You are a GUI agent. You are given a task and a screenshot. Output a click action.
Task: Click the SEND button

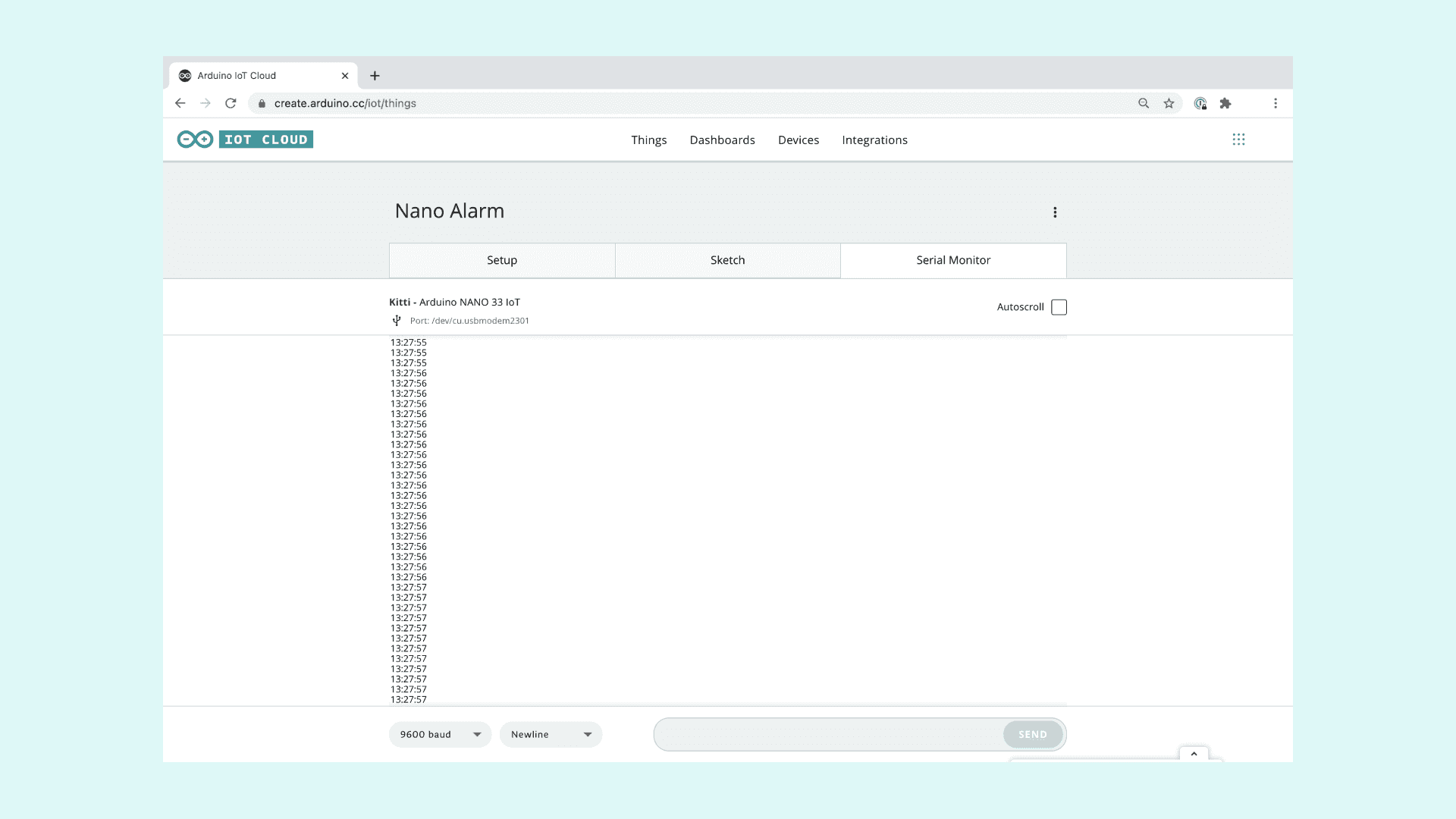point(1032,734)
